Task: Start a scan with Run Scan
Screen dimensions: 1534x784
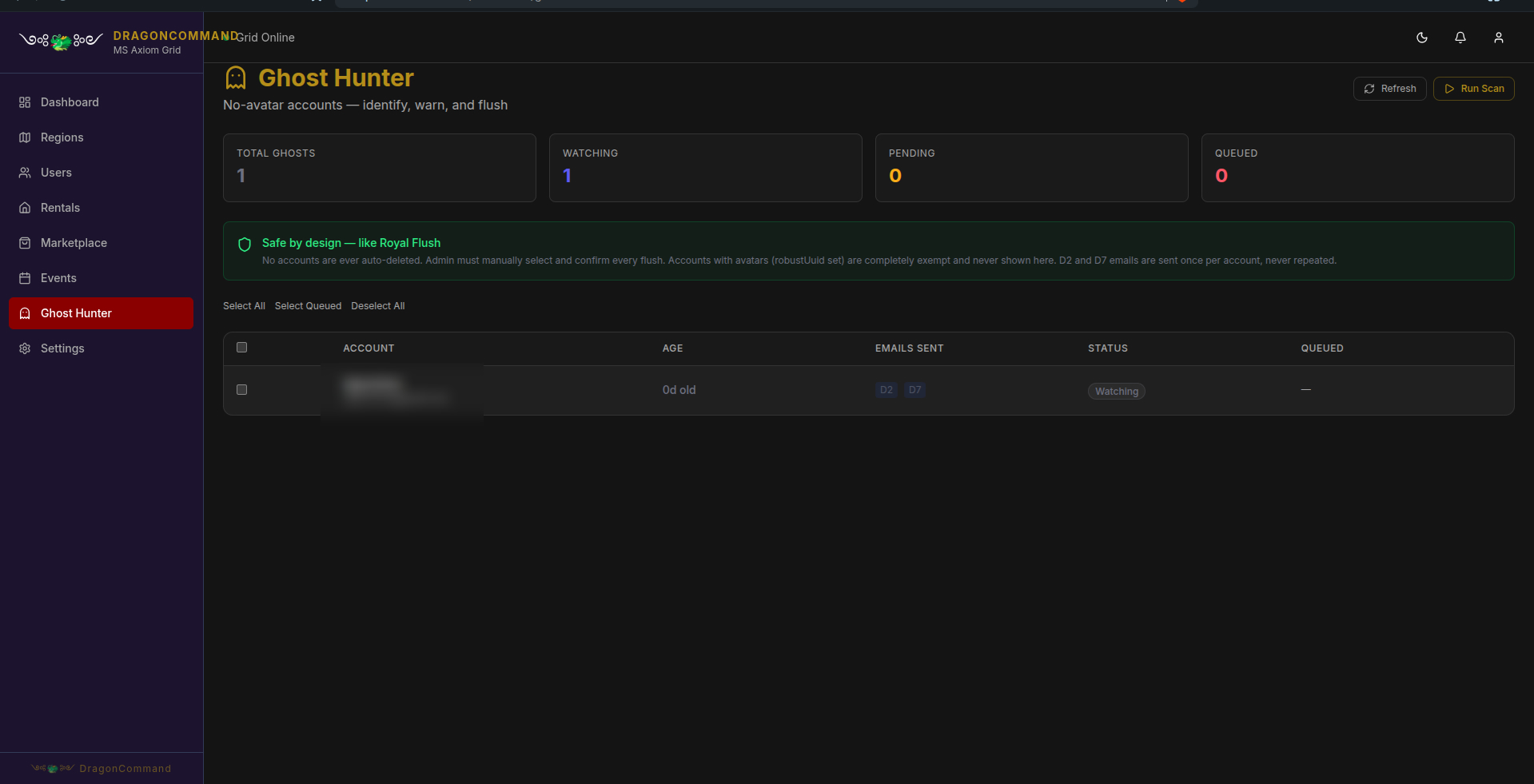Action: pos(1473,89)
